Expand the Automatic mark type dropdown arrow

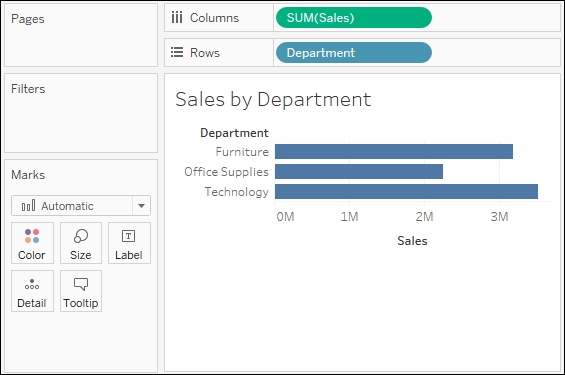142,206
